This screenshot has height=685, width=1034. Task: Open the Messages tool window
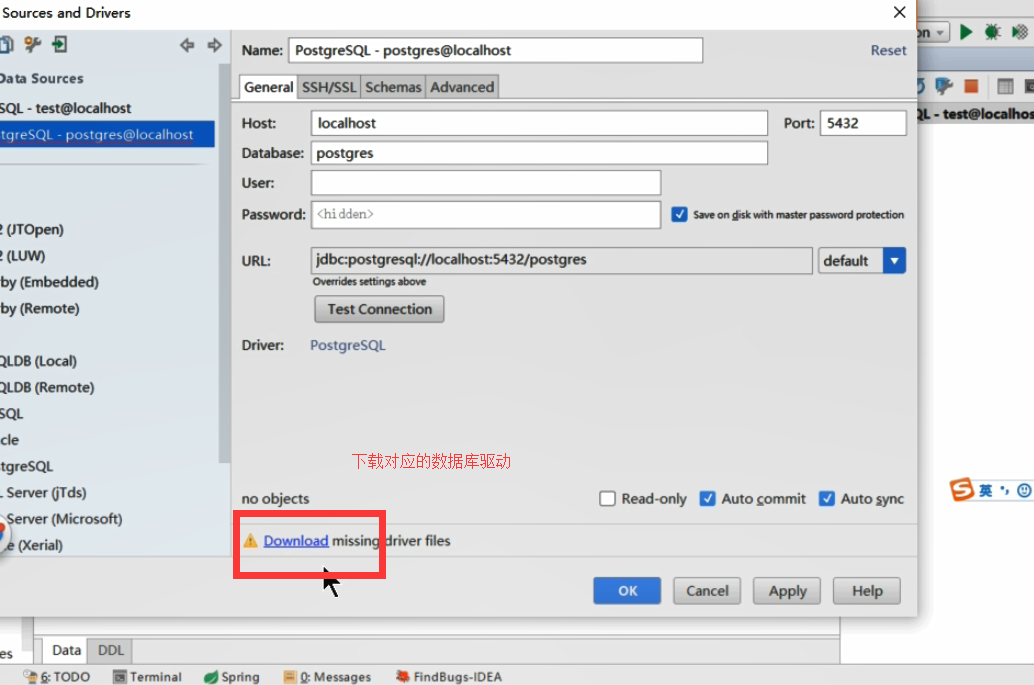[328, 676]
